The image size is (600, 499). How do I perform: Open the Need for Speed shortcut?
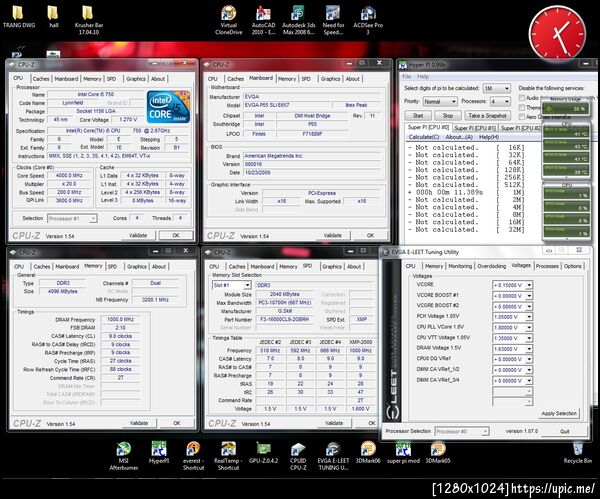pos(333,20)
